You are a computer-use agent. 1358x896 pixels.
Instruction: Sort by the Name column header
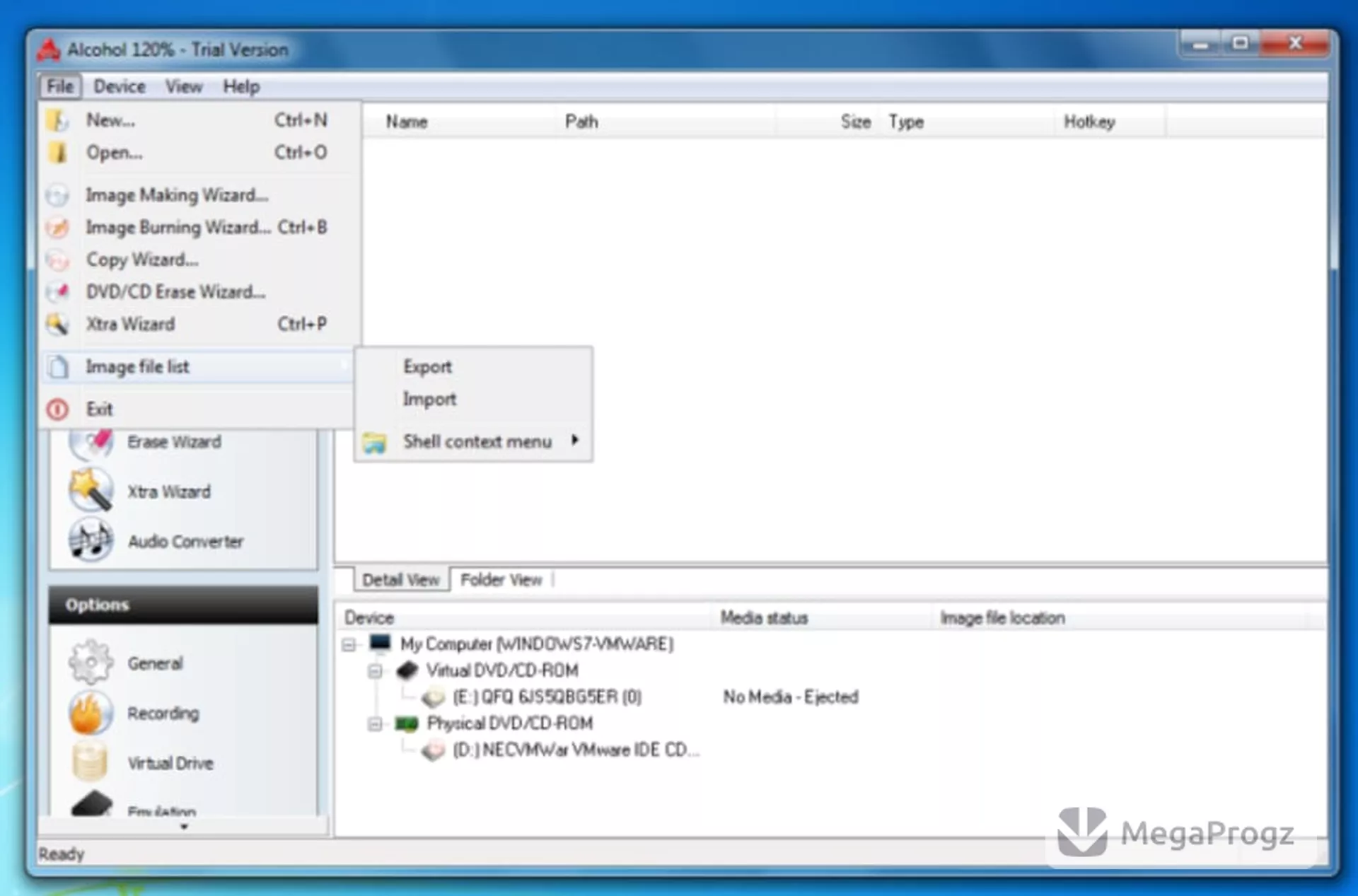[459, 122]
